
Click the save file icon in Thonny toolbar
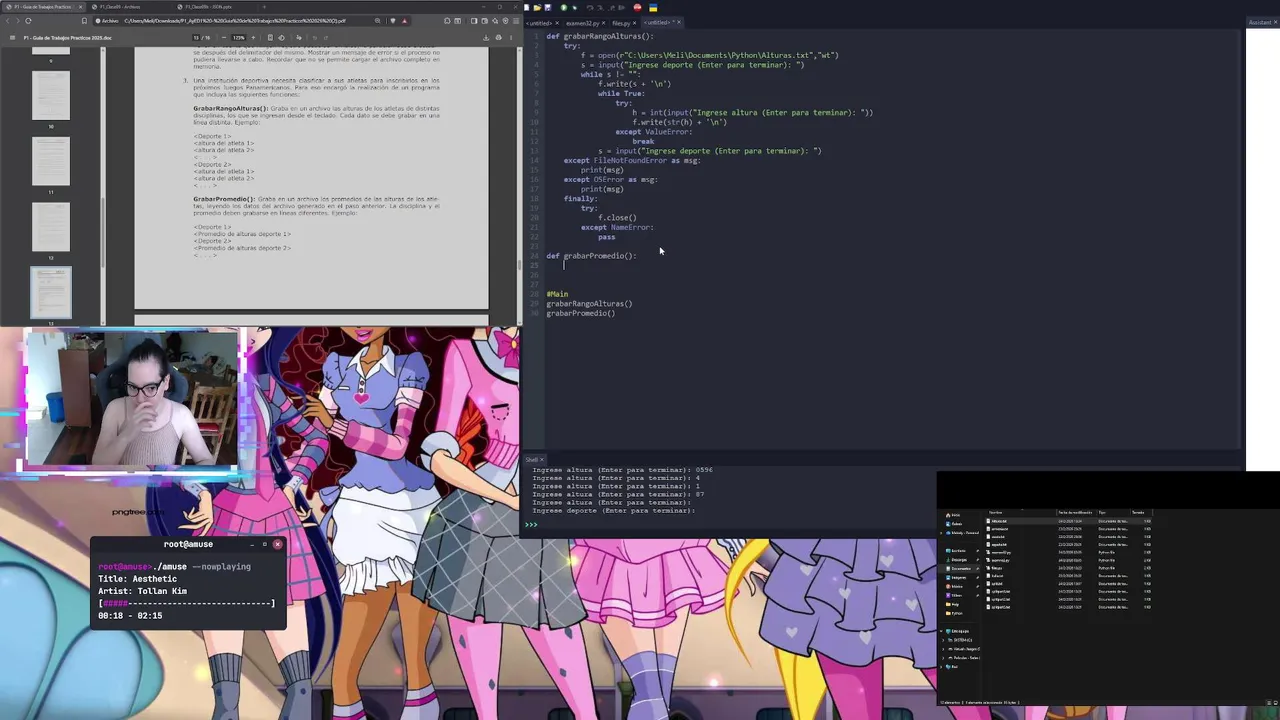point(548,7)
